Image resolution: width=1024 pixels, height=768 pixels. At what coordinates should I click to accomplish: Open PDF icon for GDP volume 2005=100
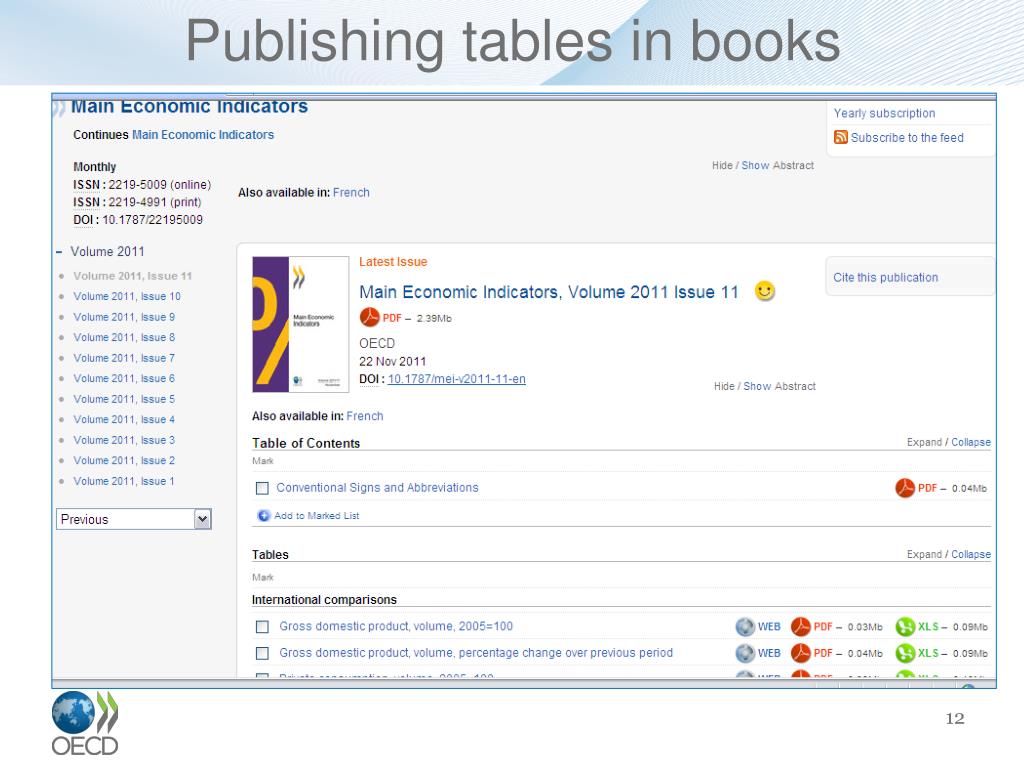click(801, 626)
